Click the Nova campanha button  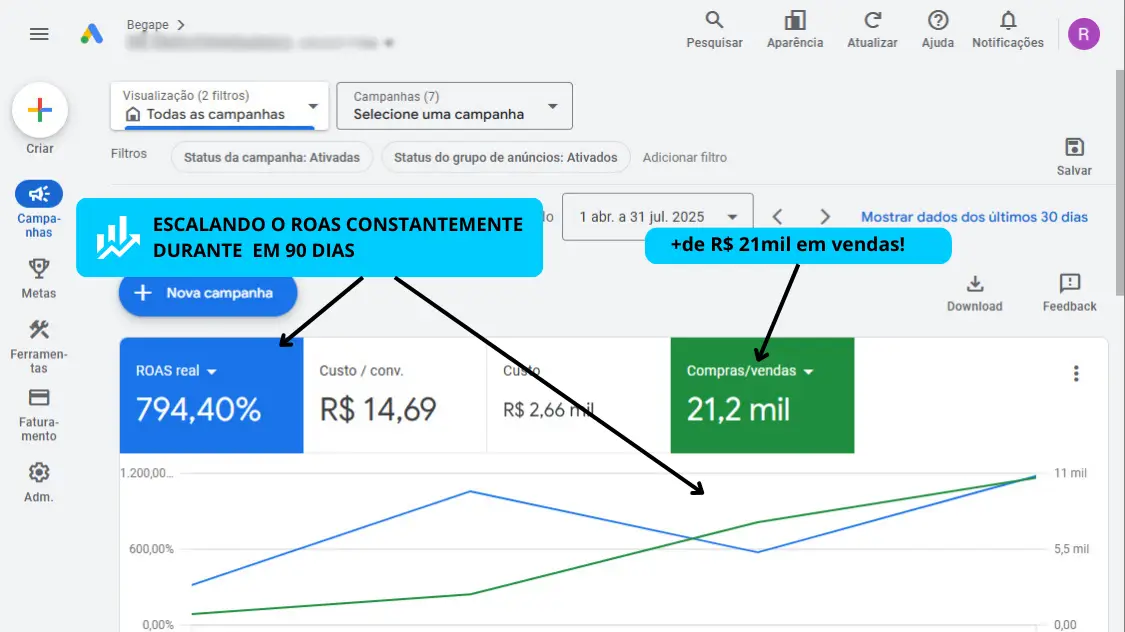click(208, 293)
